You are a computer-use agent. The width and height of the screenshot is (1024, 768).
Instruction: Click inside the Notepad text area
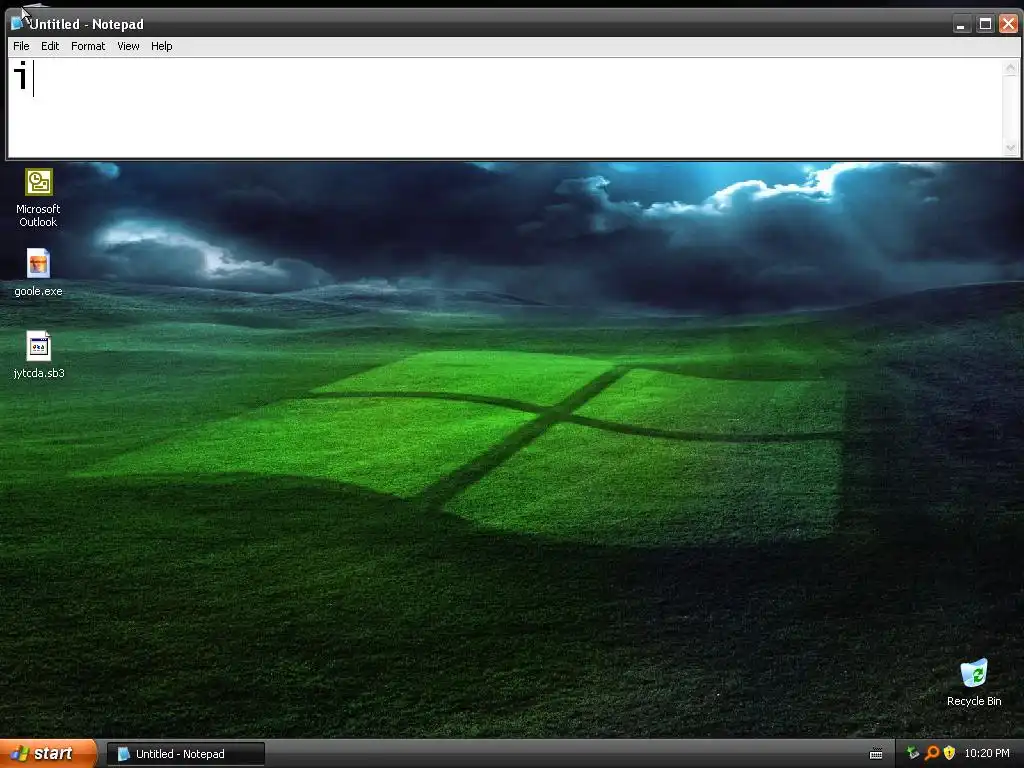pos(504,108)
